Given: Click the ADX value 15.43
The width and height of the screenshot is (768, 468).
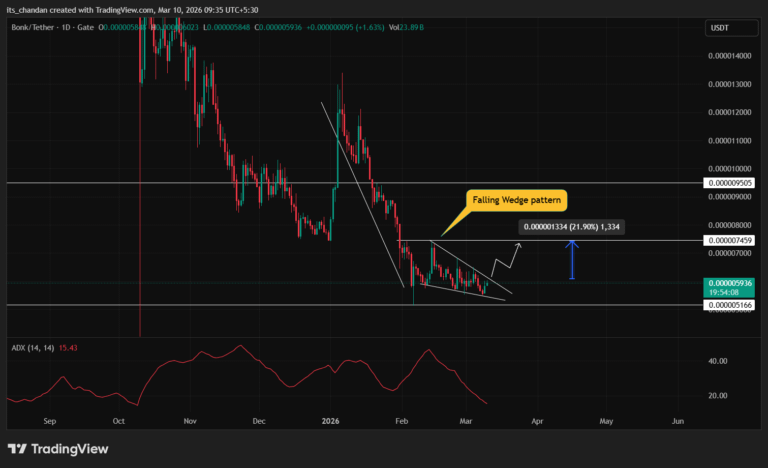Looking at the screenshot, I should [x=68, y=348].
